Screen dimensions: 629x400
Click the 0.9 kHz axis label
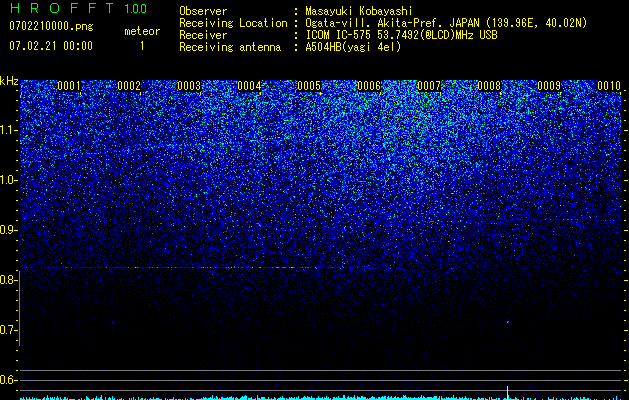[x=8, y=230]
